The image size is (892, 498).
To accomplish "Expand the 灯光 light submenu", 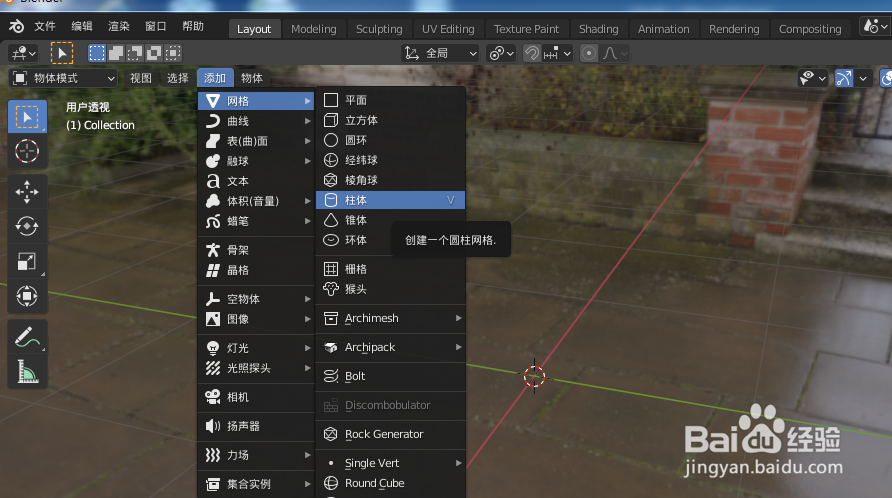I will [256, 348].
